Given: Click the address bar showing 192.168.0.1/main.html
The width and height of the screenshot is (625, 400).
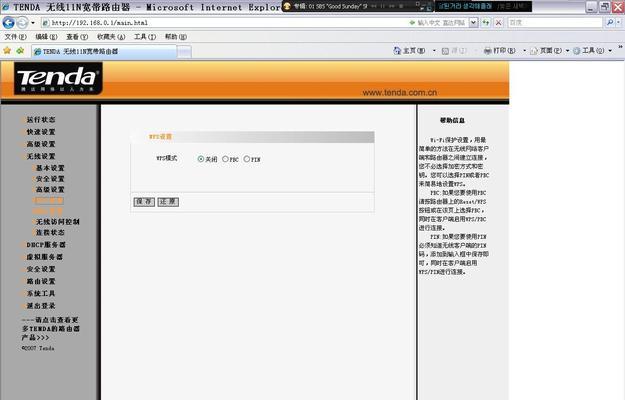Looking at the screenshot, I should [223, 23].
